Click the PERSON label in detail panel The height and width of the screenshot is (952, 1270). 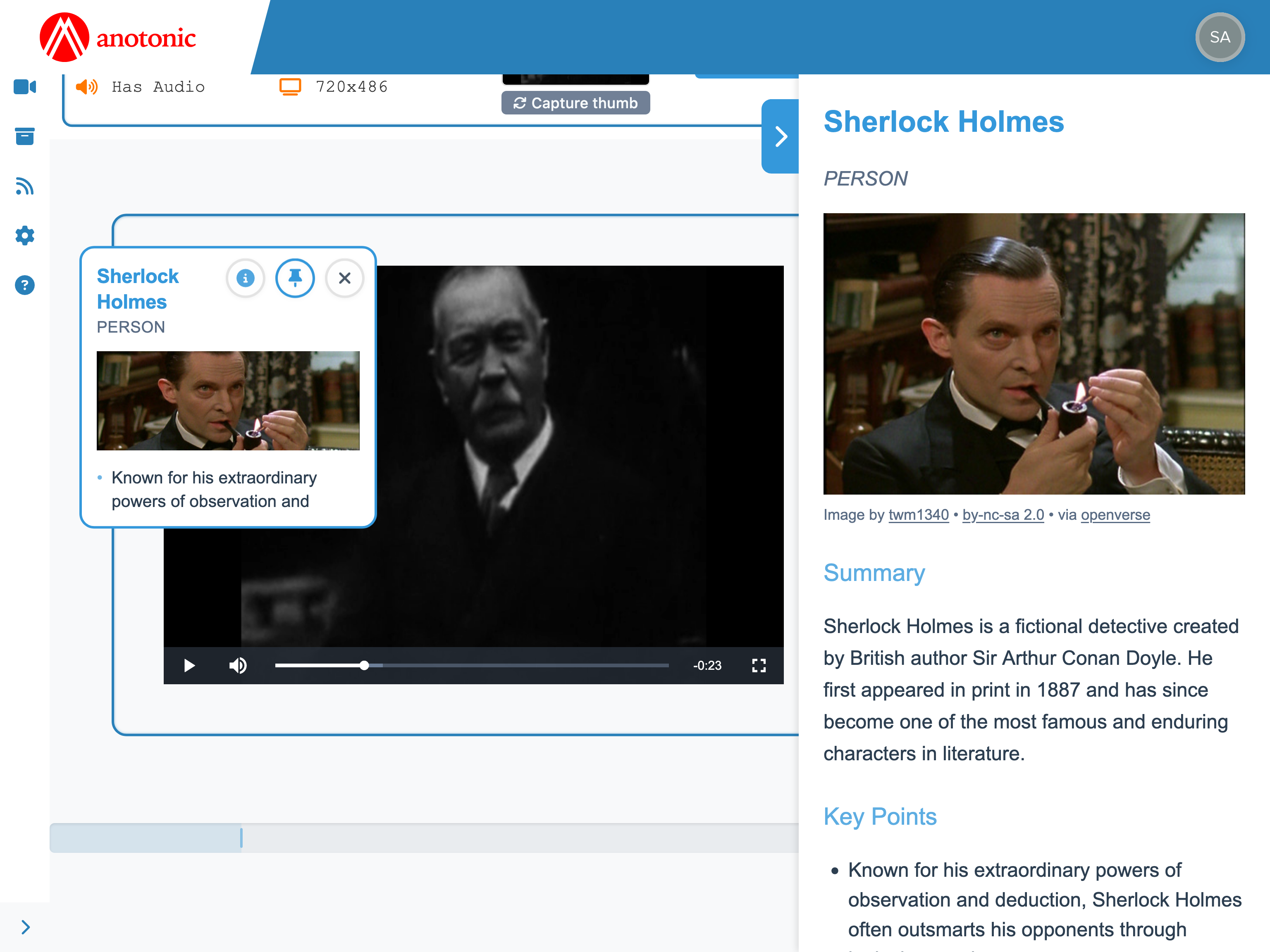(865, 178)
